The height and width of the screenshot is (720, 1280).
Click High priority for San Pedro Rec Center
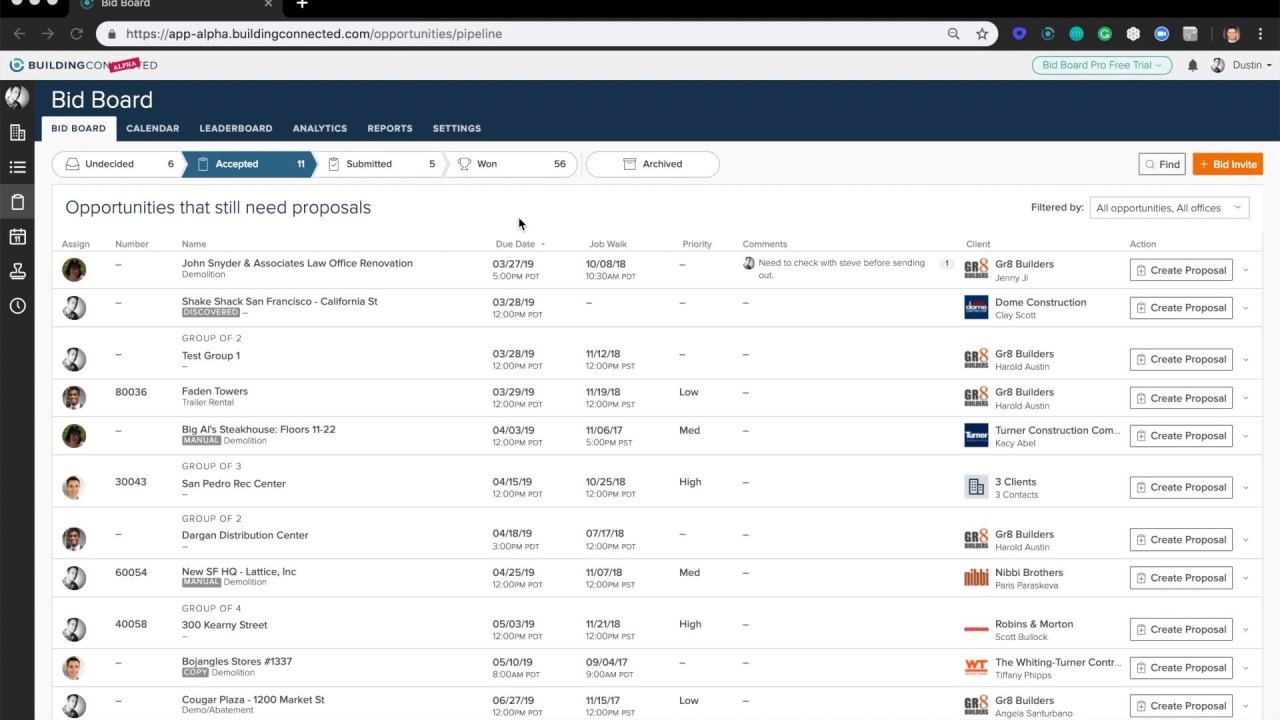690,482
